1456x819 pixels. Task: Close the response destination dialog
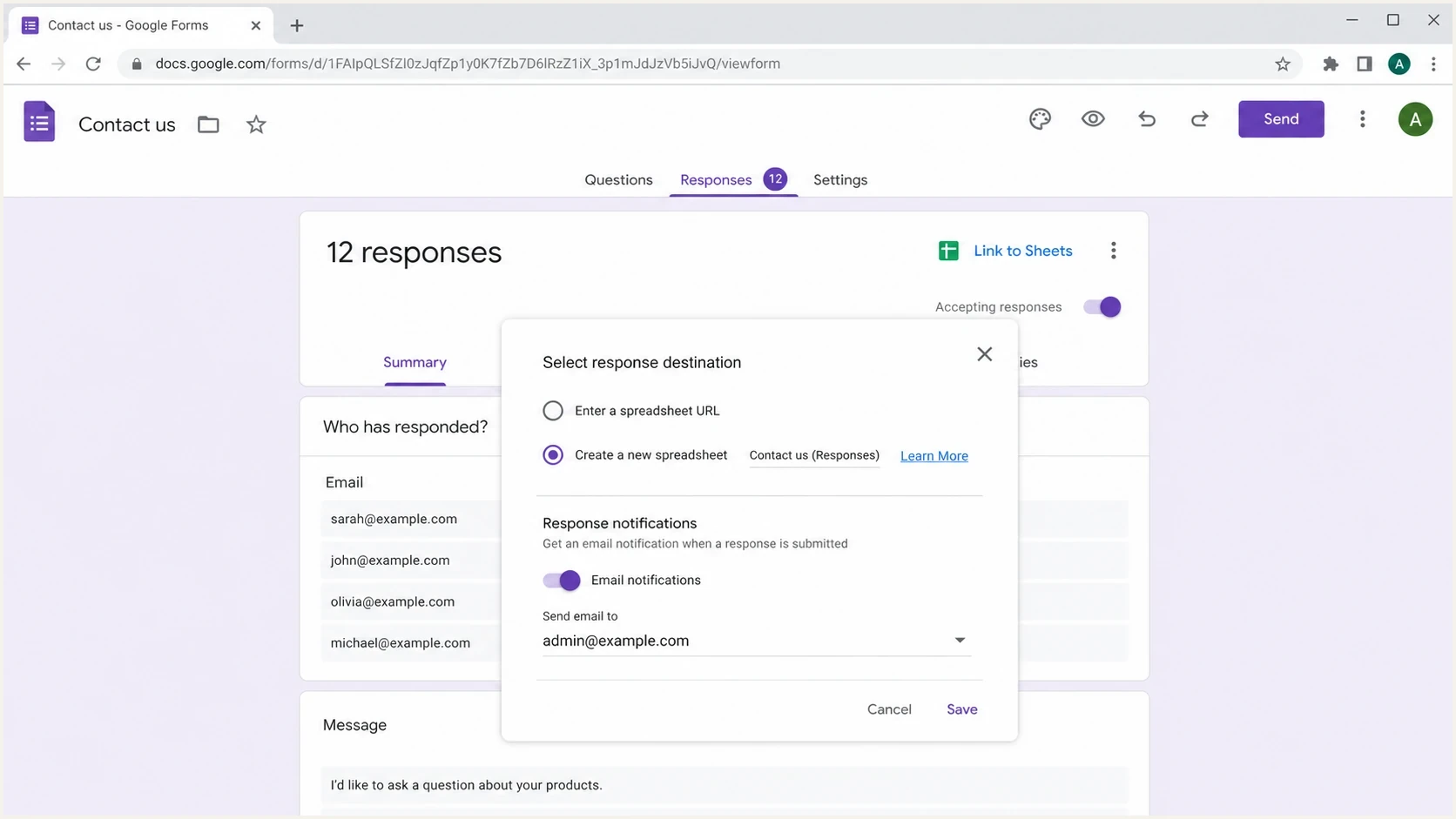[984, 354]
